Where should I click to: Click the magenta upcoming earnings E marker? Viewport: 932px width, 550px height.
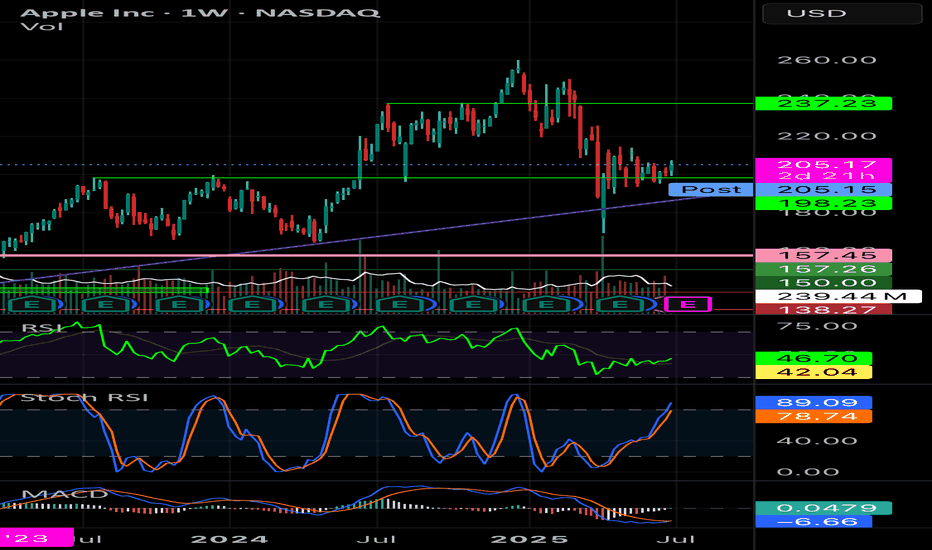[688, 304]
